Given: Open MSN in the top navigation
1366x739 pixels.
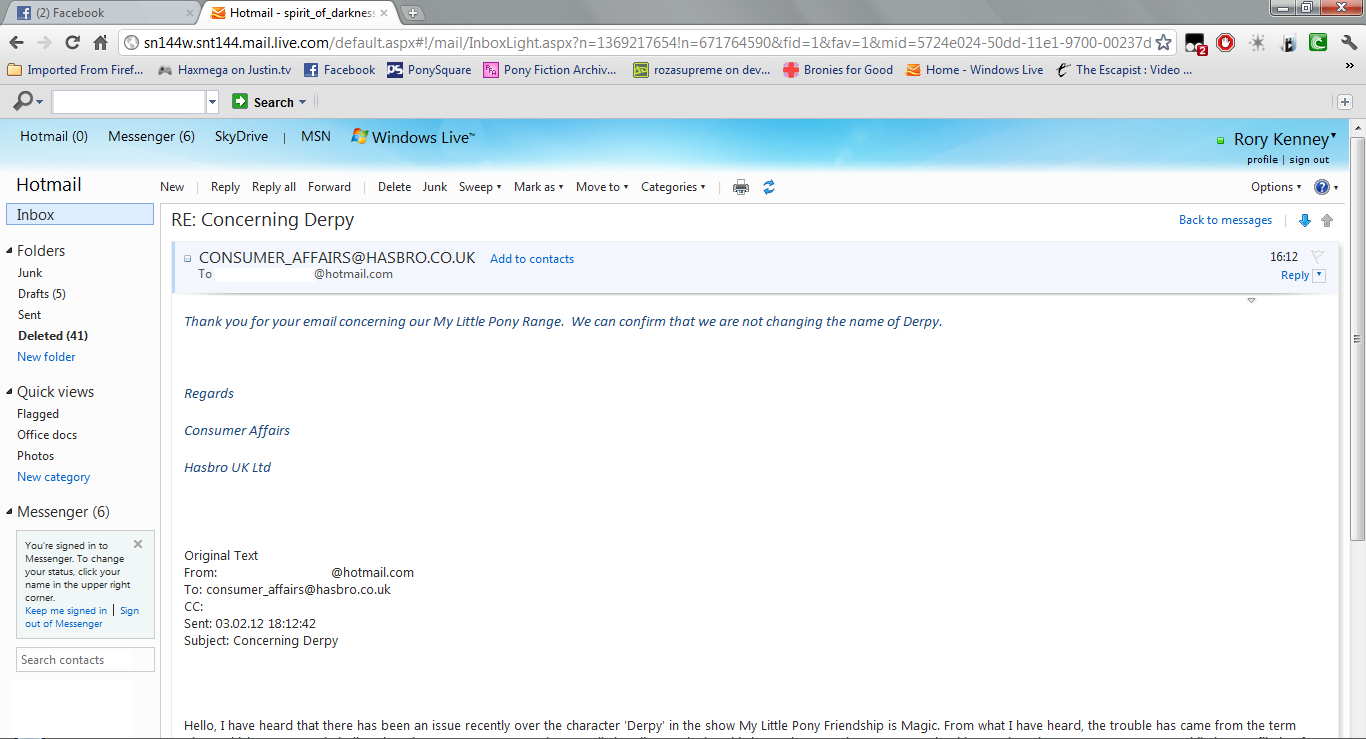Looking at the screenshot, I should [316, 137].
